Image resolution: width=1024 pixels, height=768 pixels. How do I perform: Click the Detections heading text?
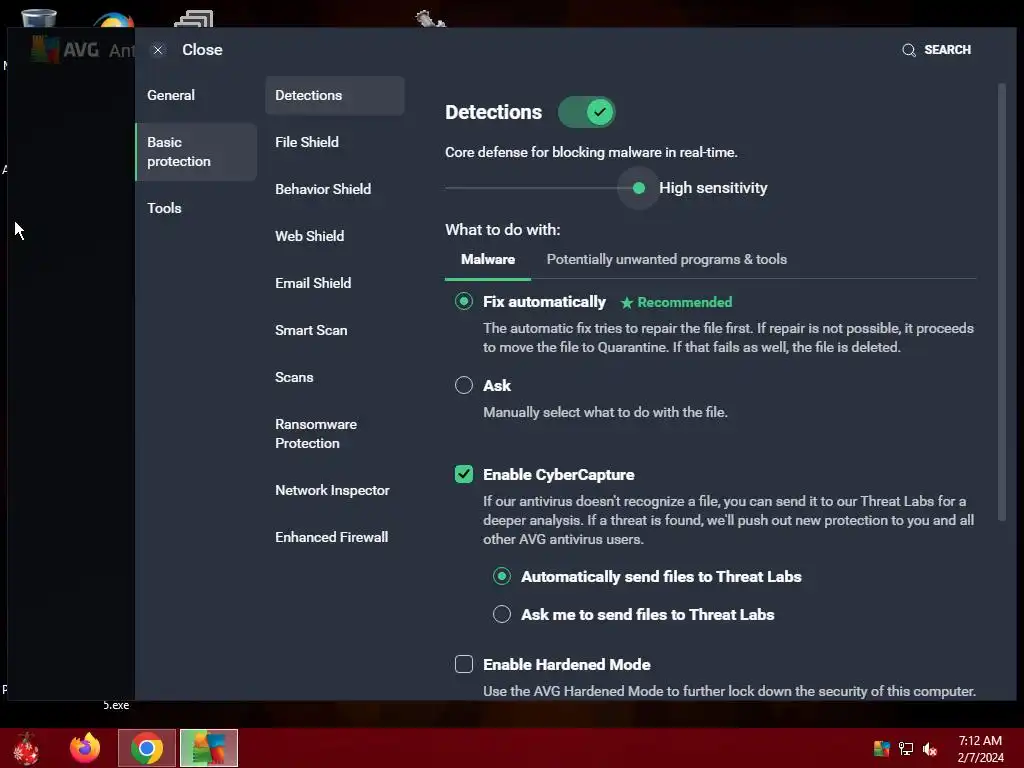point(494,112)
